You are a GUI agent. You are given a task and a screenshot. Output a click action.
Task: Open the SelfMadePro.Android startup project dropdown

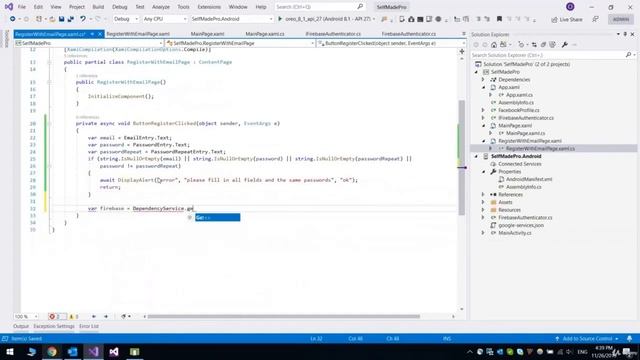(x=231, y=19)
